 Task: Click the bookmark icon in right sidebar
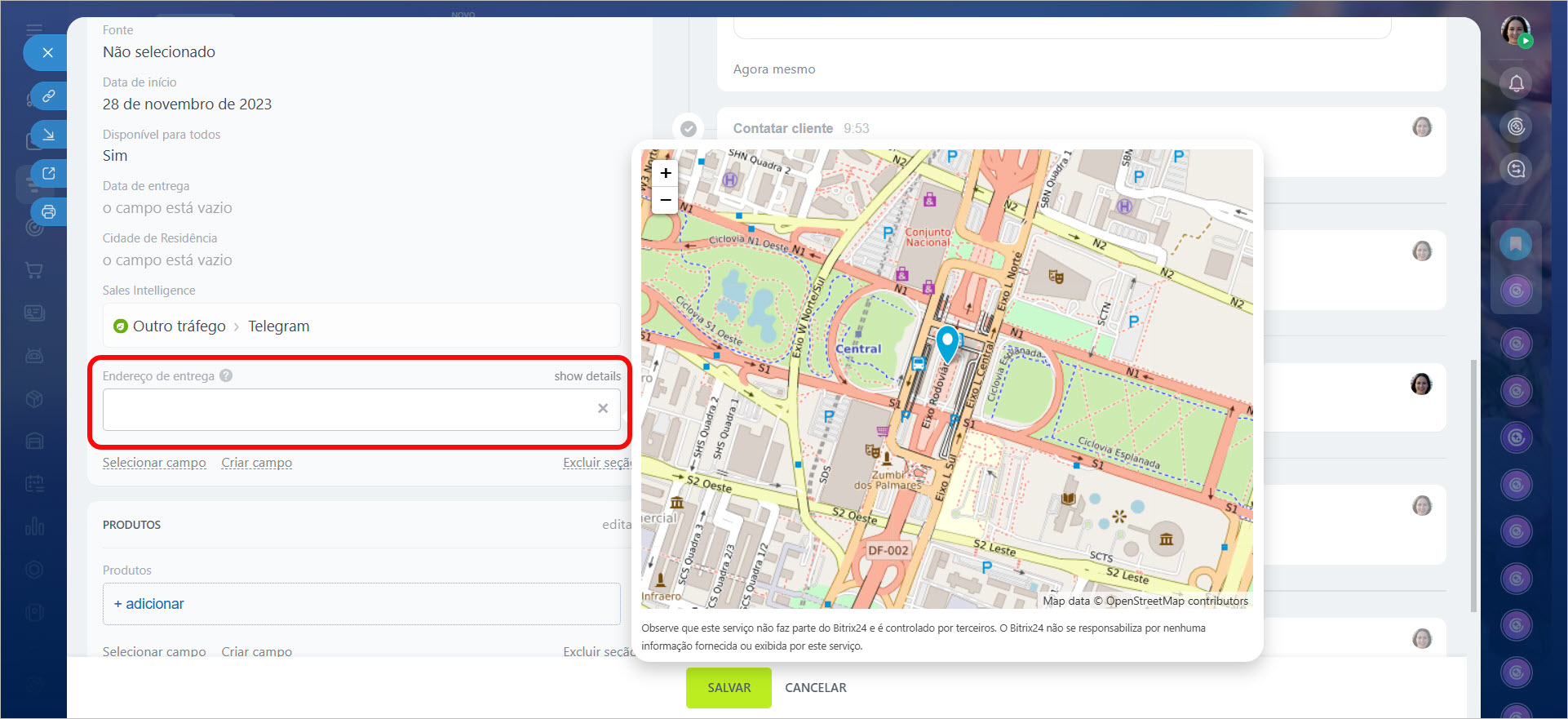click(1515, 244)
